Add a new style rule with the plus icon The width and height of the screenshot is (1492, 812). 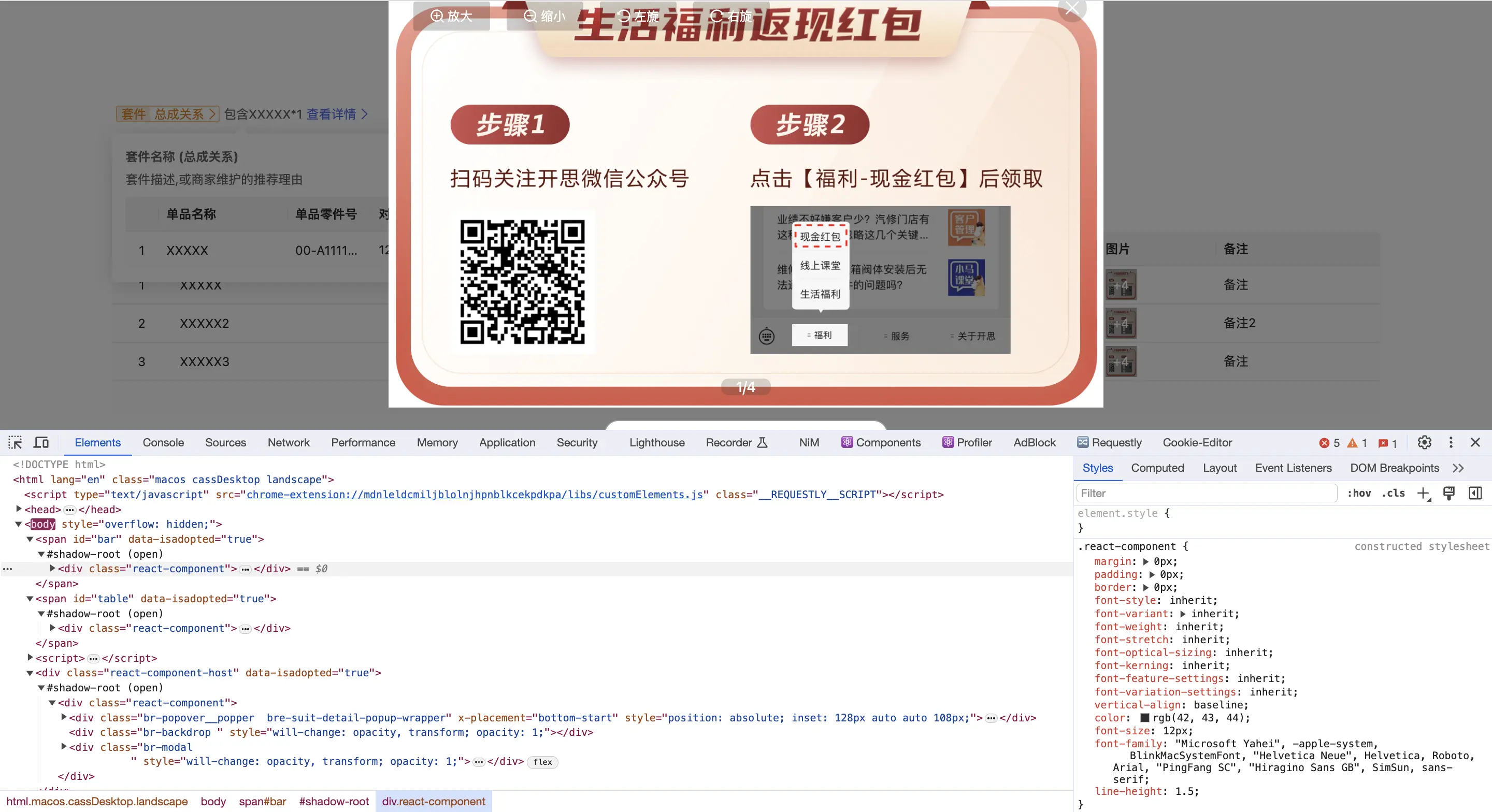(x=1424, y=494)
